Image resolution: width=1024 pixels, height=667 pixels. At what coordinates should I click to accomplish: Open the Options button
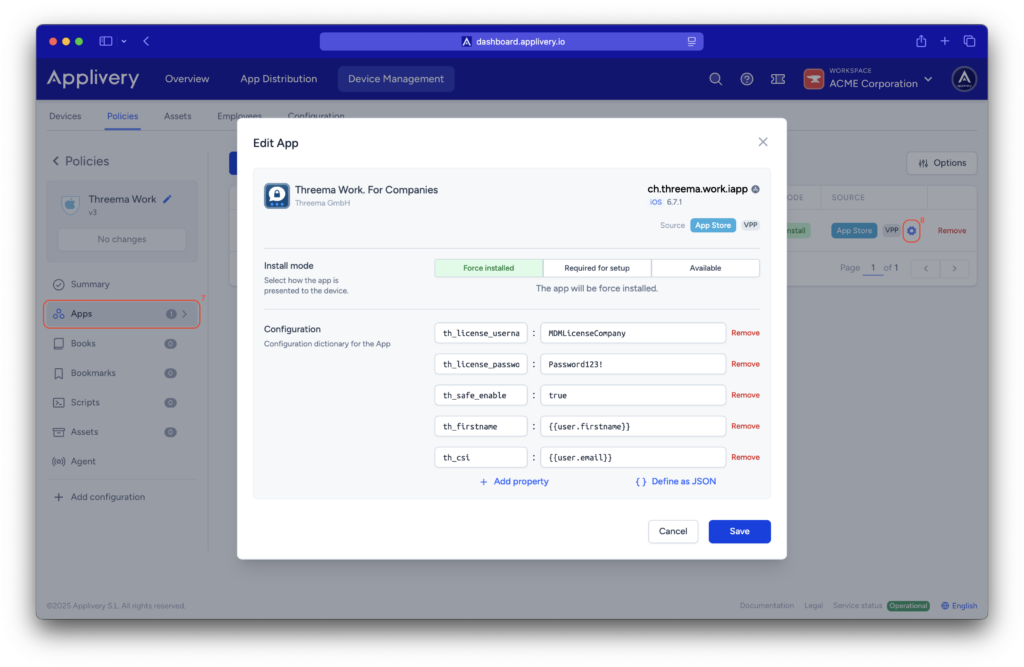tap(942, 163)
